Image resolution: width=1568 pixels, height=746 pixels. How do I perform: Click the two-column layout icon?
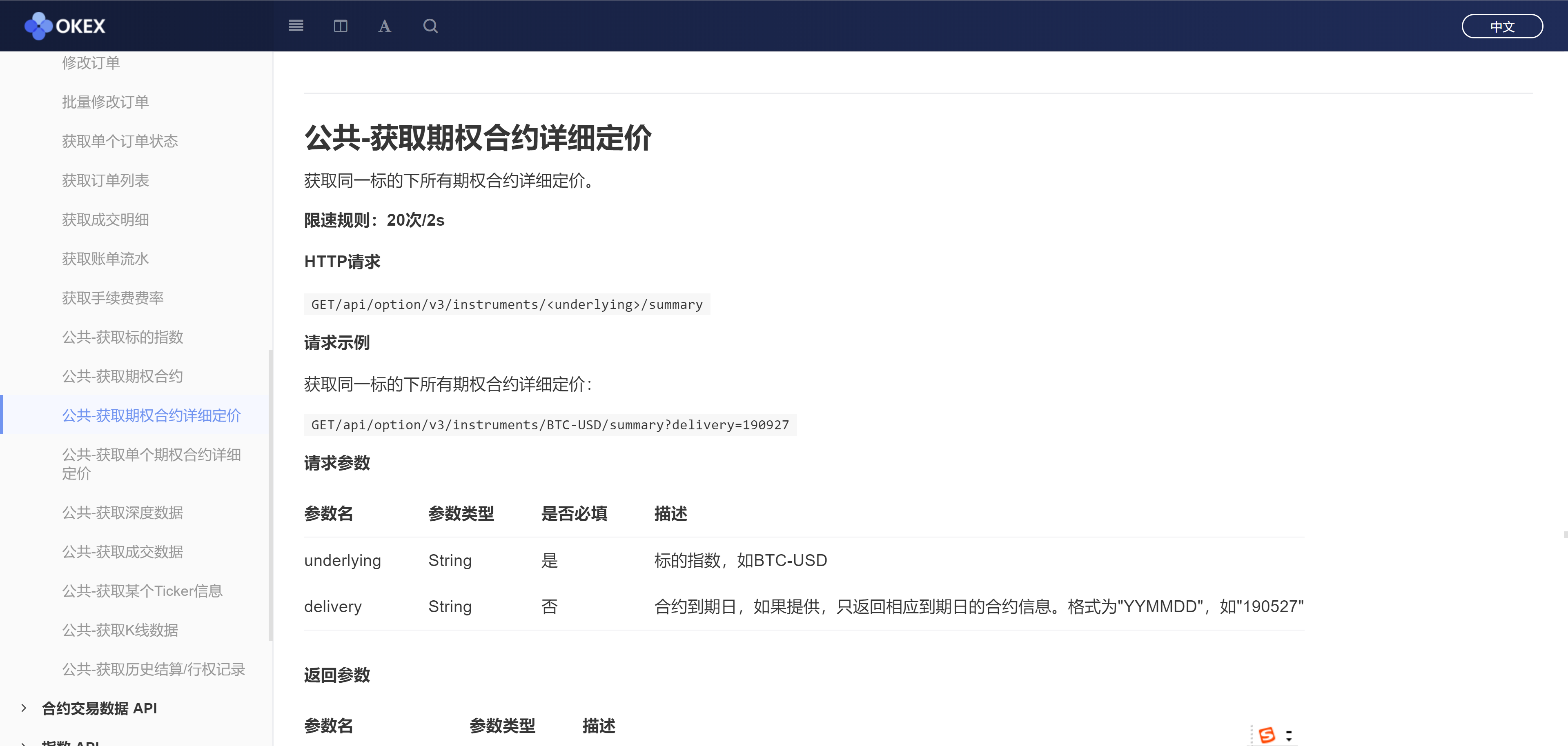click(x=340, y=26)
